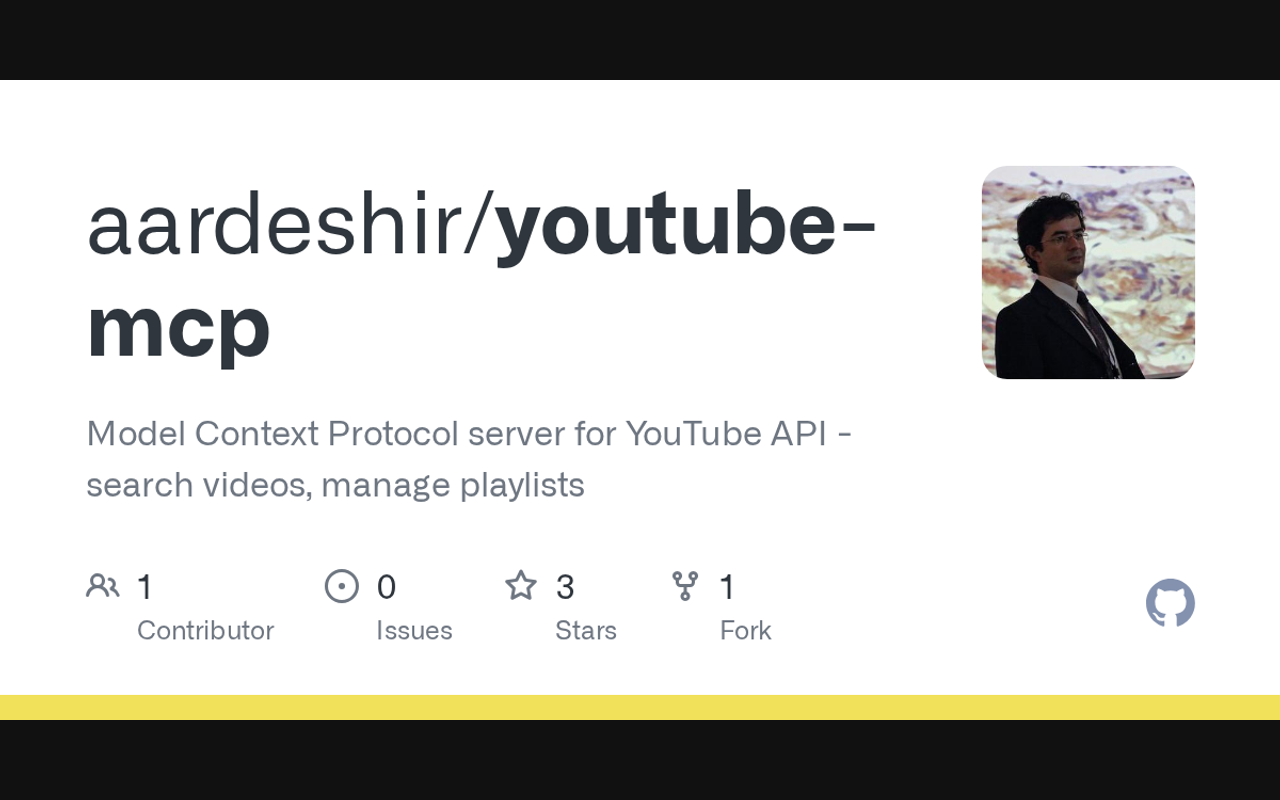Click the search videos, manage playlists text
The image size is (1280, 800).
click(335, 485)
